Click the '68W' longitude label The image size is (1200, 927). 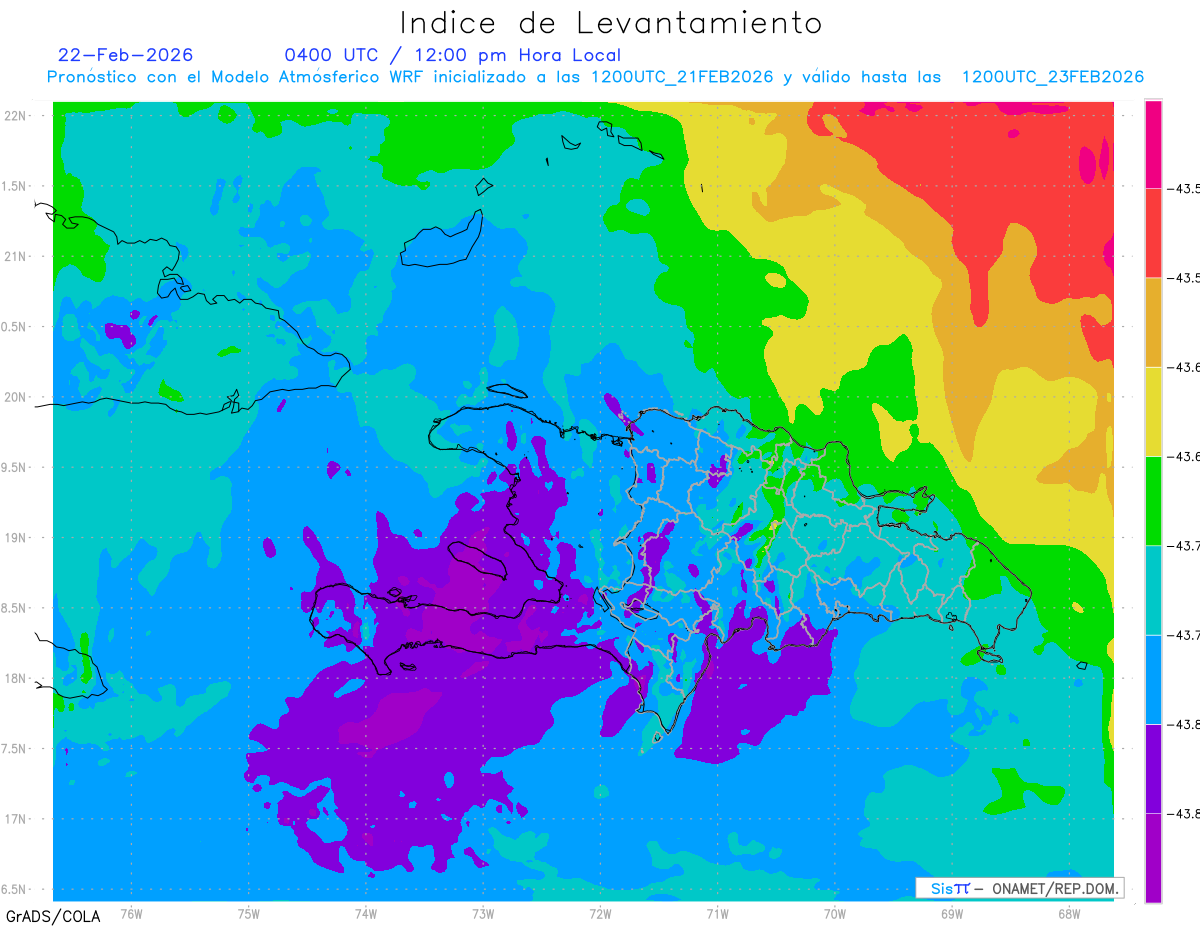[x=1069, y=913]
